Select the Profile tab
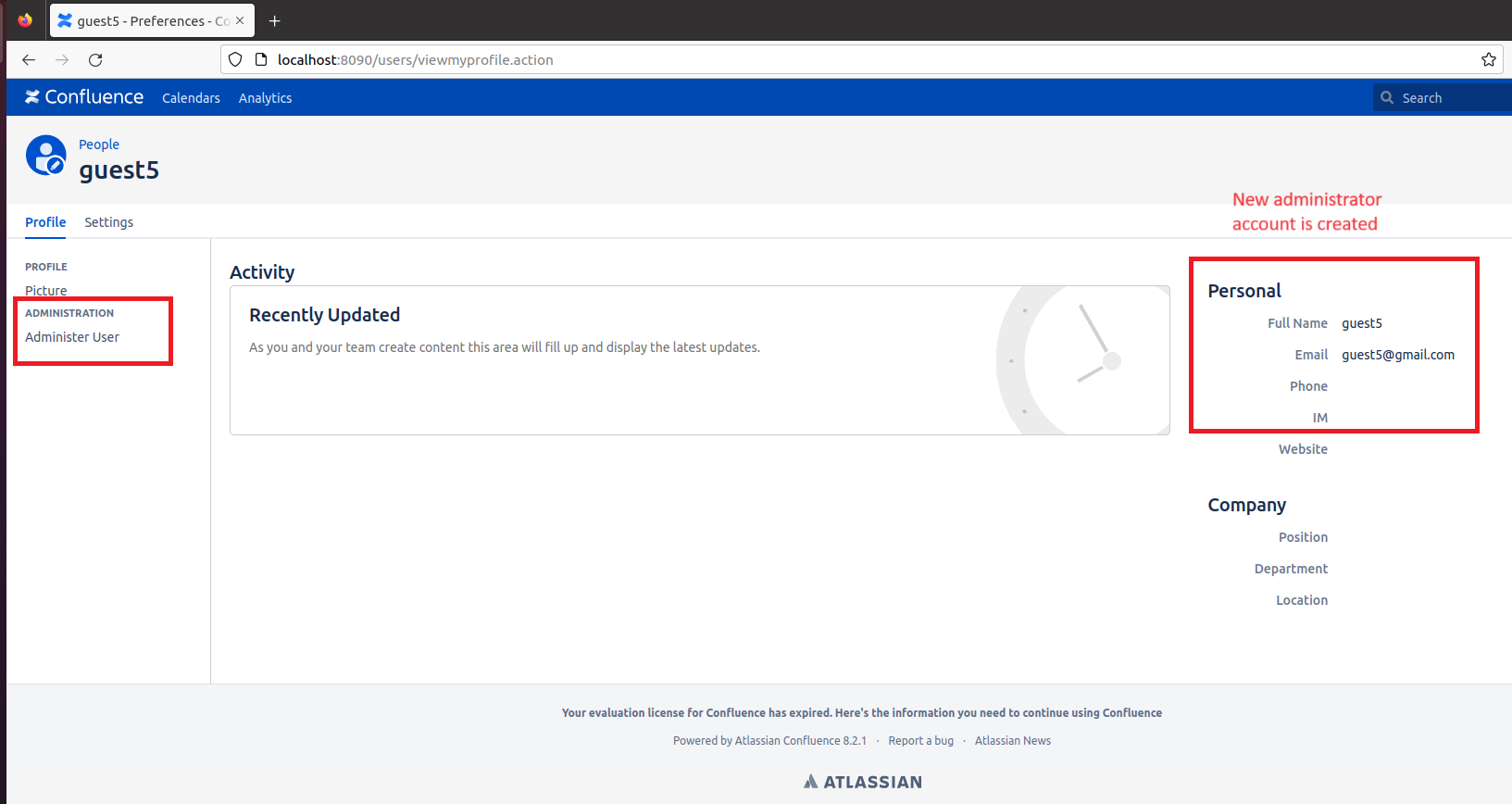Screen dimensions: 1512x804 pos(45,222)
